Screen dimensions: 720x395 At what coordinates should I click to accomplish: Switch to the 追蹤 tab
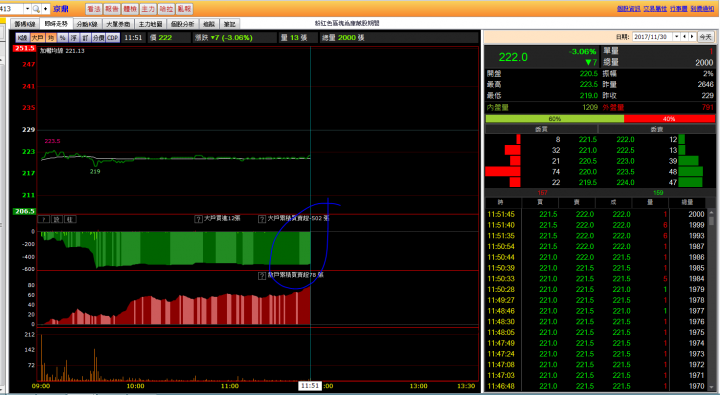pos(209,24)
